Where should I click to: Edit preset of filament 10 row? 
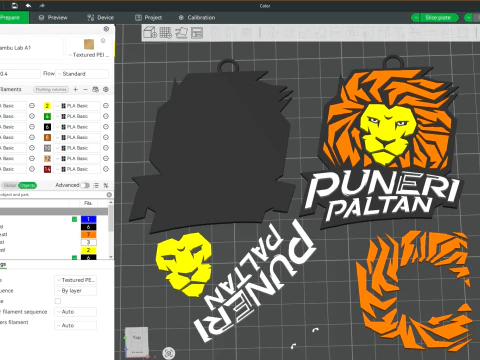click(106, 148)
